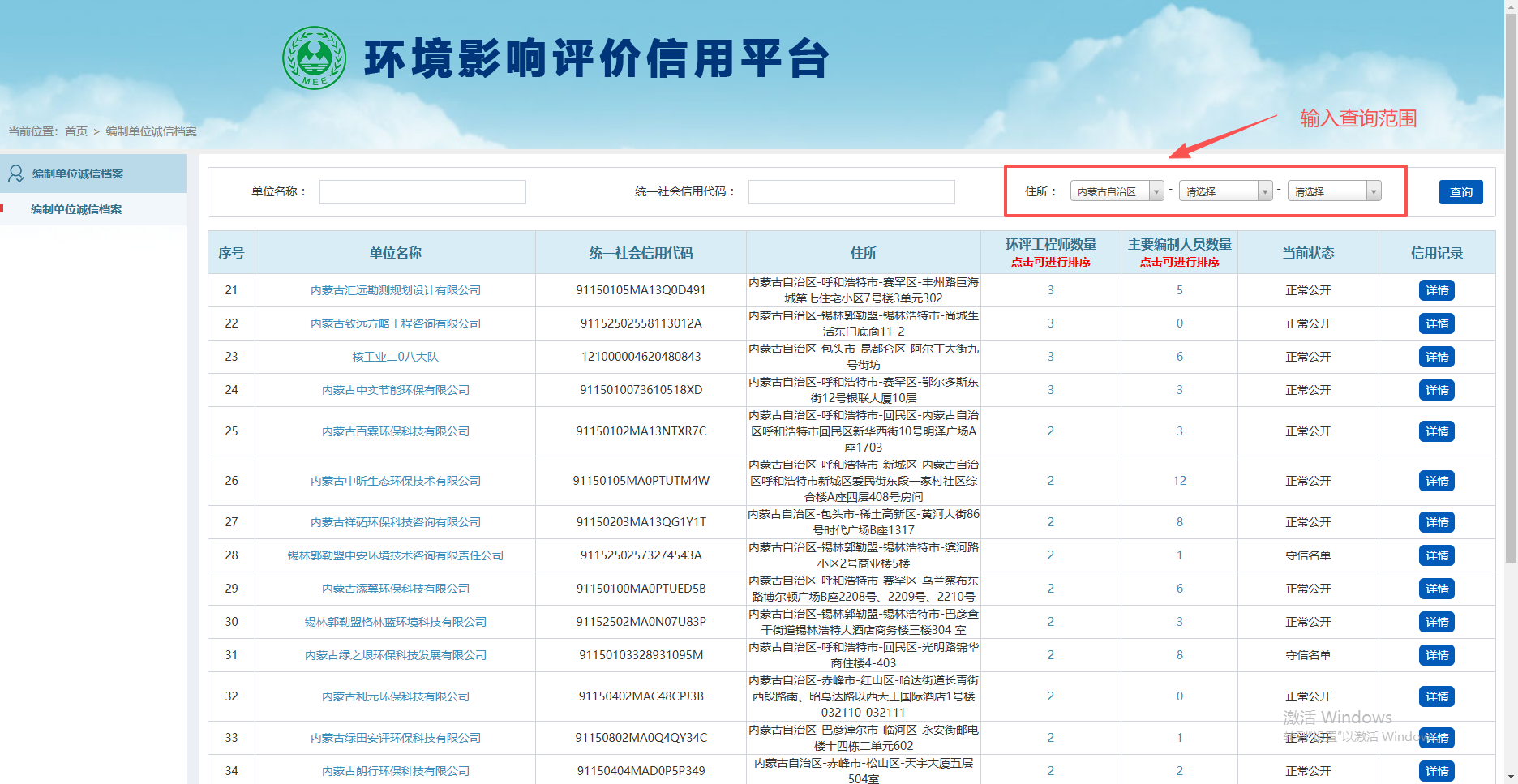Open 内蒙古利元环保科技有限公司 link

[396, 696]
